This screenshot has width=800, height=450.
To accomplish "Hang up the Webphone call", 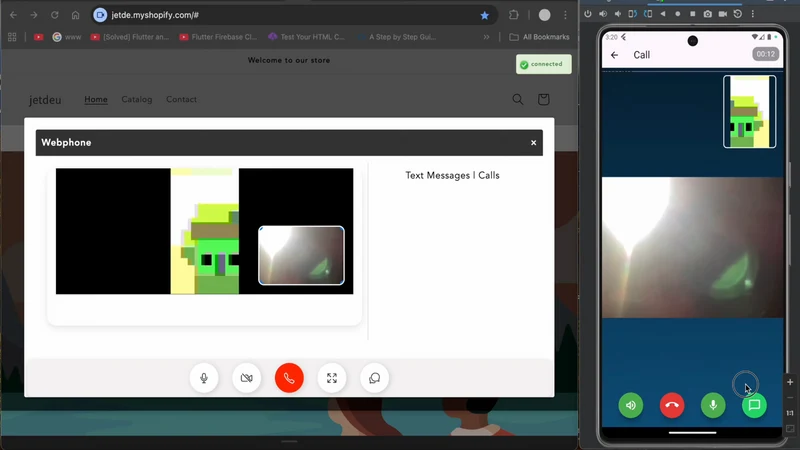I will tap(289, 378).
